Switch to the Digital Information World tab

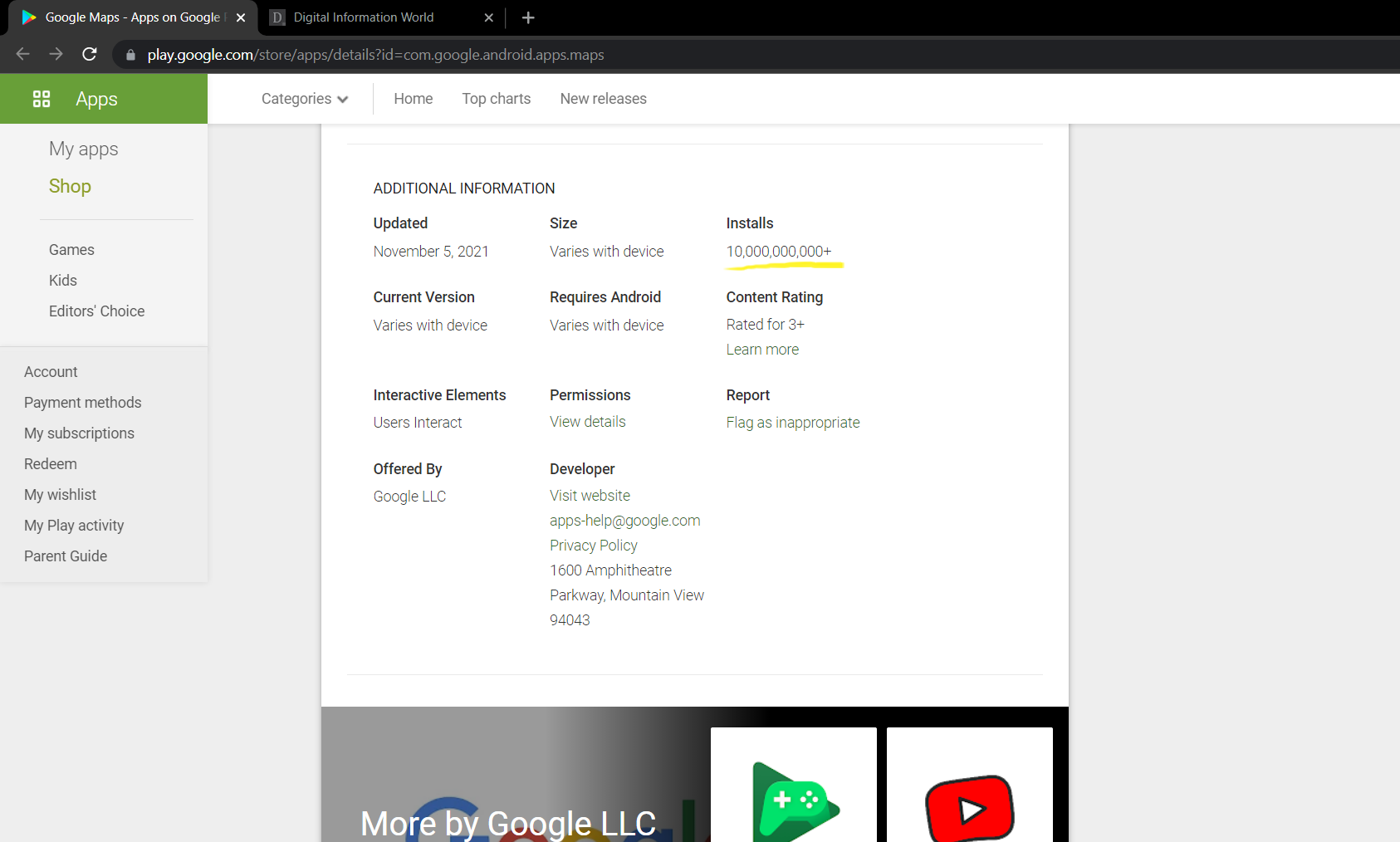(x=382, y=17)
